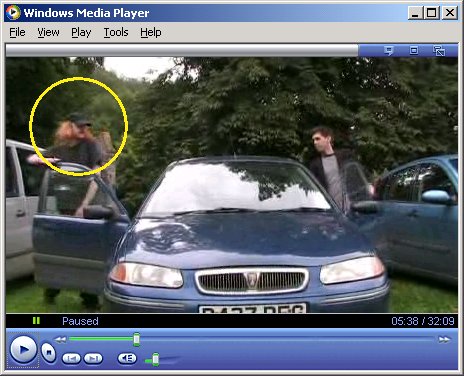Skip to the previous track
This screenshot has height=376, width=464.
[x=71, y=359]
